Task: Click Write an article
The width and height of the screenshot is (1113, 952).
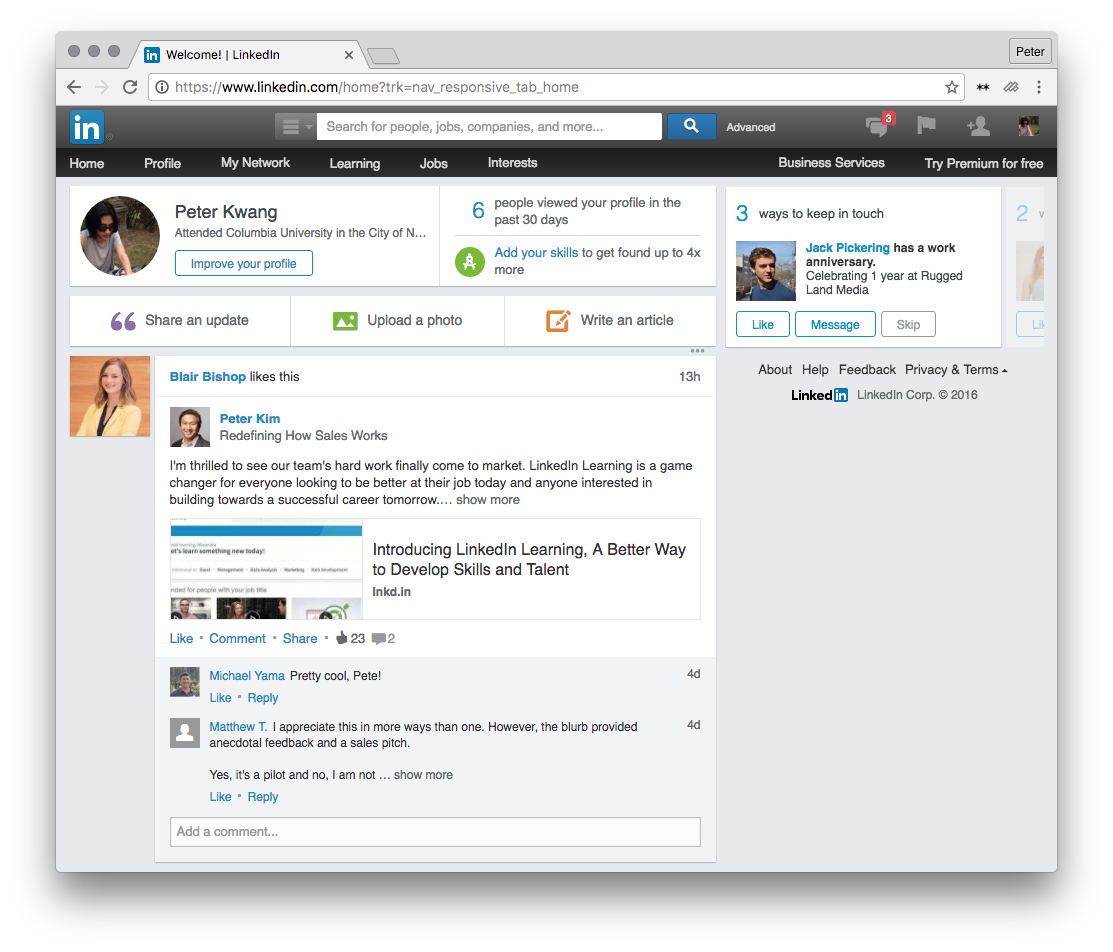Action: [610, 320]
